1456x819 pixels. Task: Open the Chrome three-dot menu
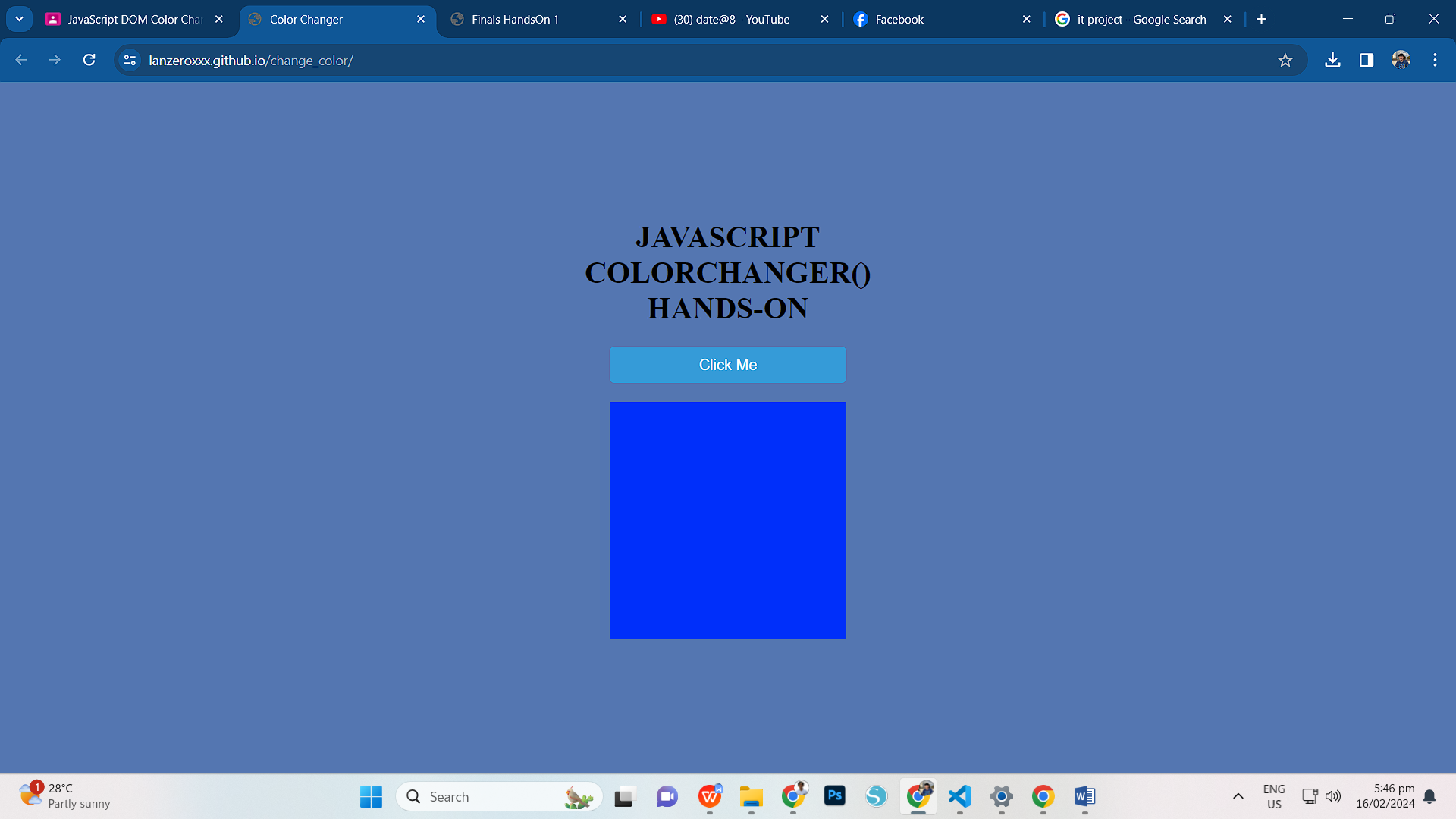(1435, 60)
